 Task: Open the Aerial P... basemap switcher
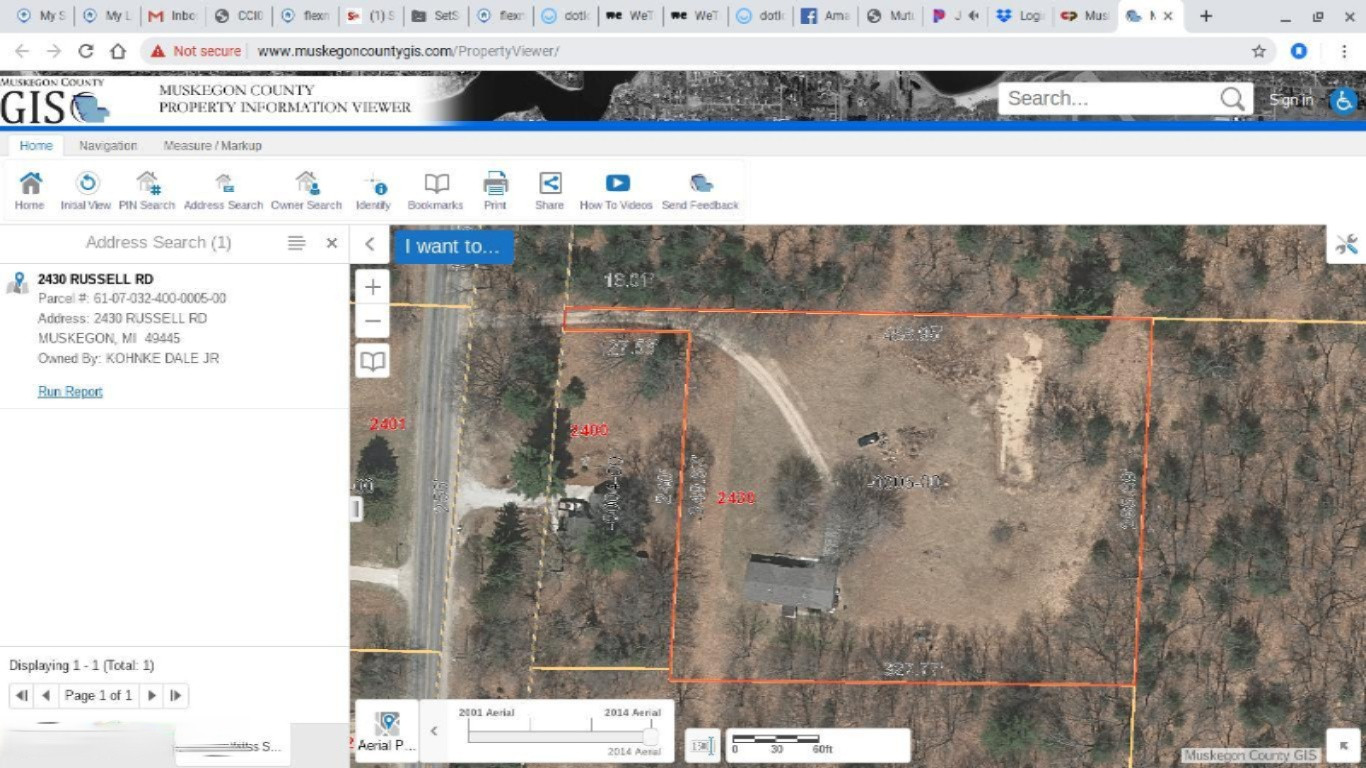387,731
